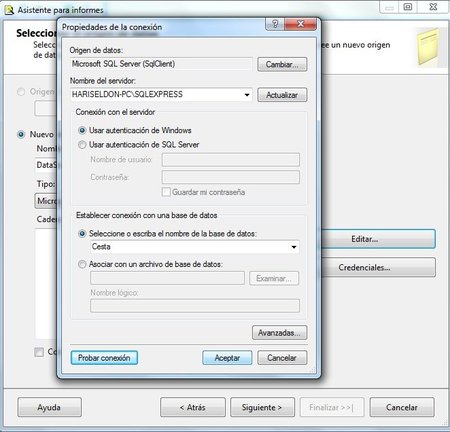The width and height of the screenshot is (450, 432).
Task: Open the Cesta database name dropdown
Action: click(294, 247)
